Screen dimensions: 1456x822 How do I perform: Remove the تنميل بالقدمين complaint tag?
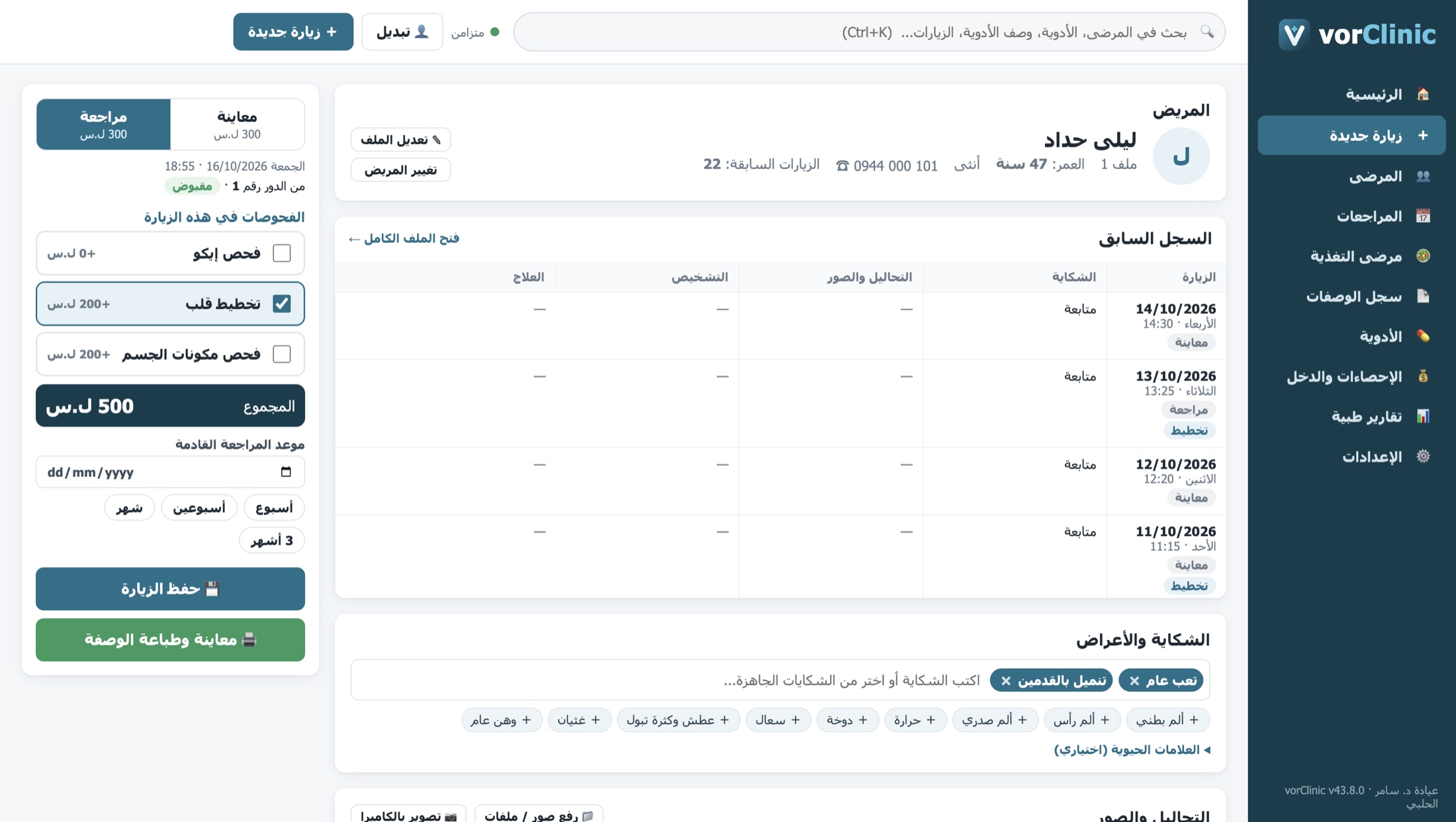[1006, 680]
